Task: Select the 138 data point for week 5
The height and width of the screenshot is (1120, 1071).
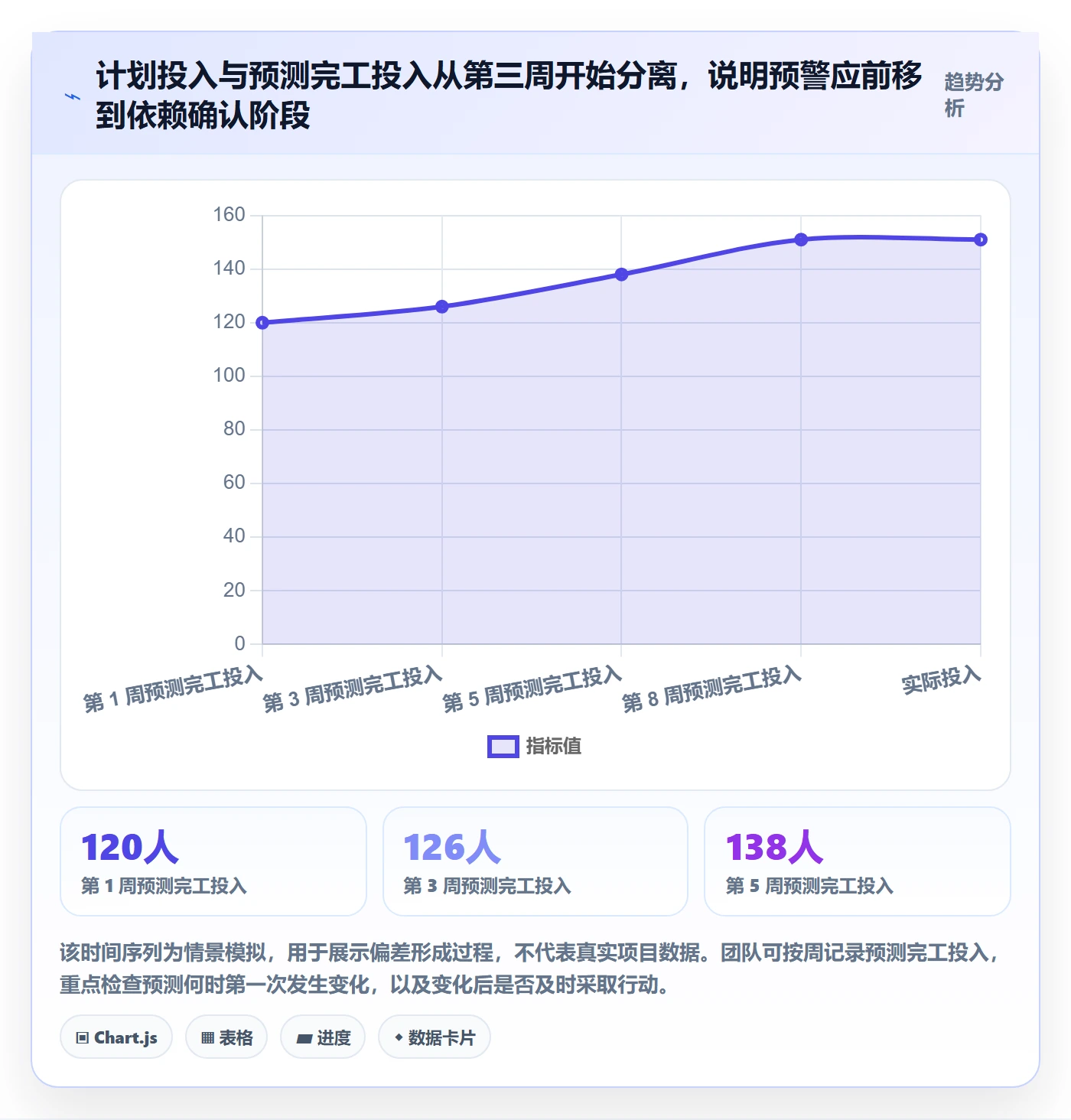Action: tap(621, 275)
